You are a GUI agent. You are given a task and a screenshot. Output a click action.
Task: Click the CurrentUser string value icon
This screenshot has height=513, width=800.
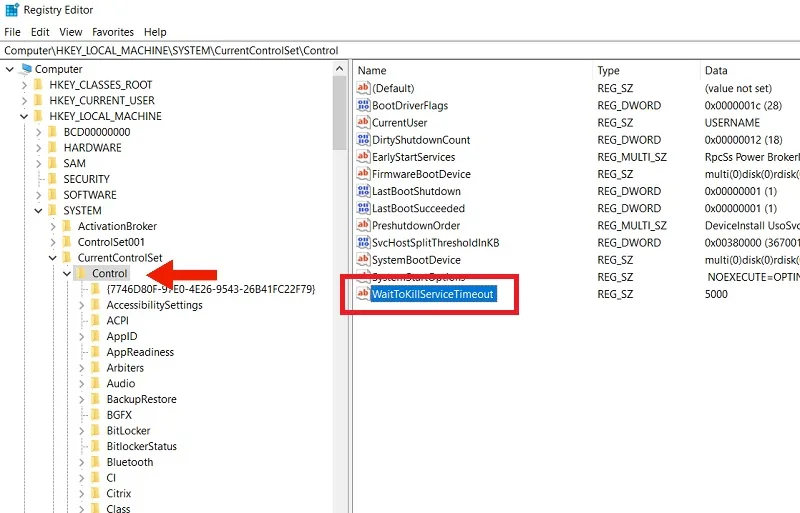coord(363,123)
